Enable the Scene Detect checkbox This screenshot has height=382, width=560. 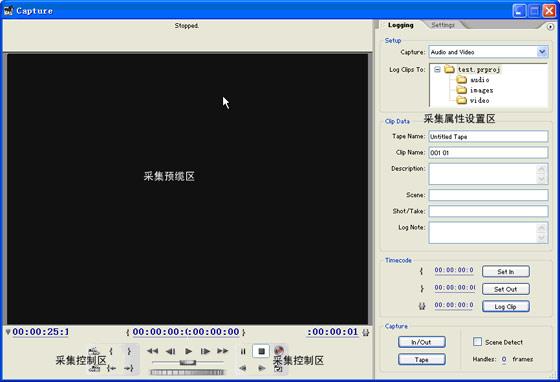(x=477, y=342)
